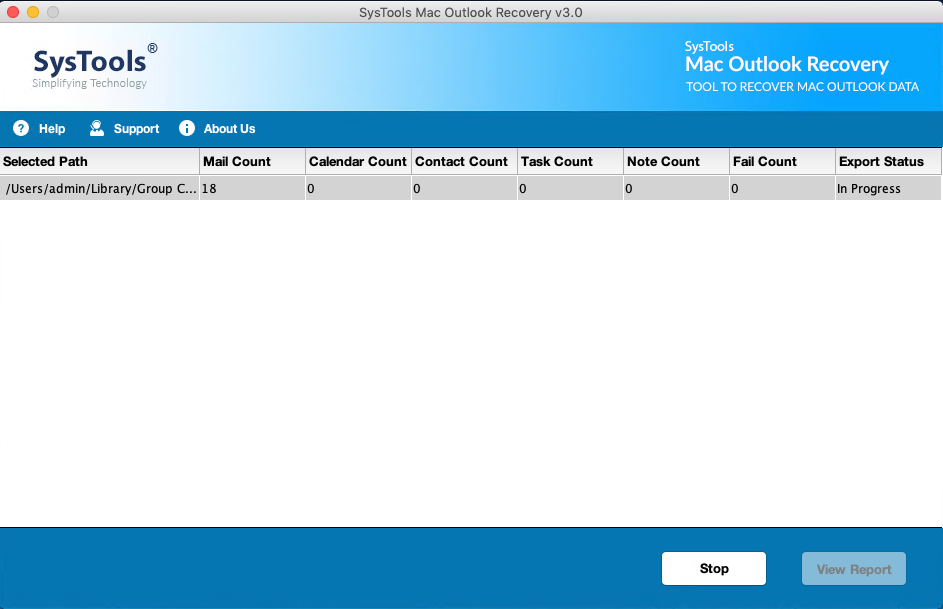Click the Support agent icon

click(x=96, y=128)
